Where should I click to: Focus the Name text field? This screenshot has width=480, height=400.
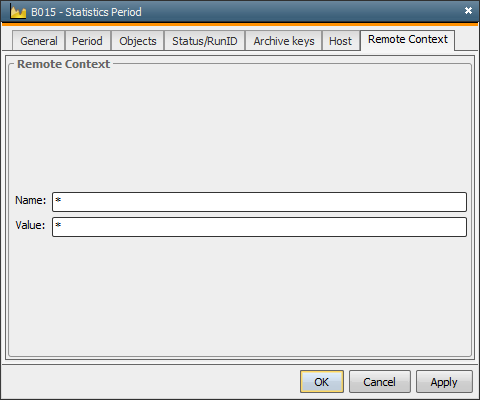pos(259,202)
